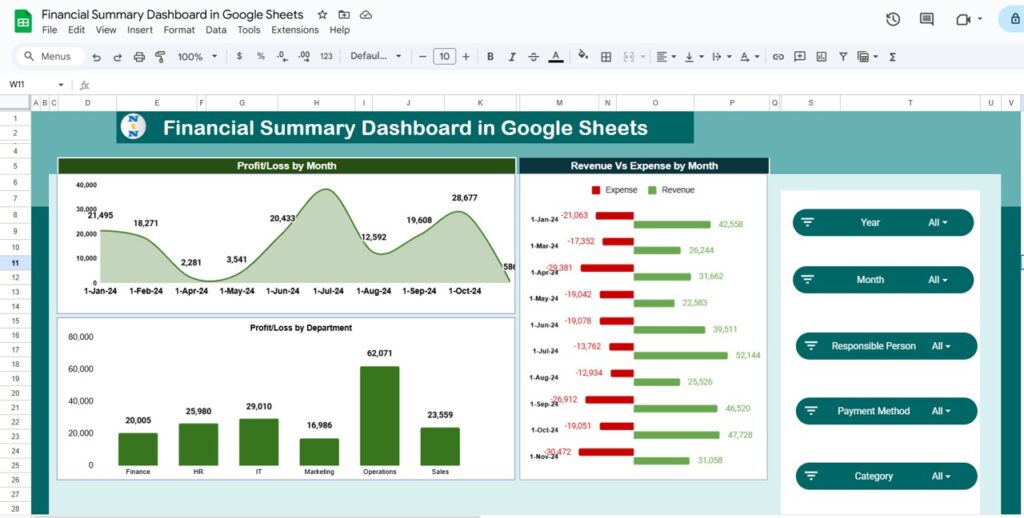Increase font size with plus button
The width and height of the screenshot is (1024, 518).
466,57
